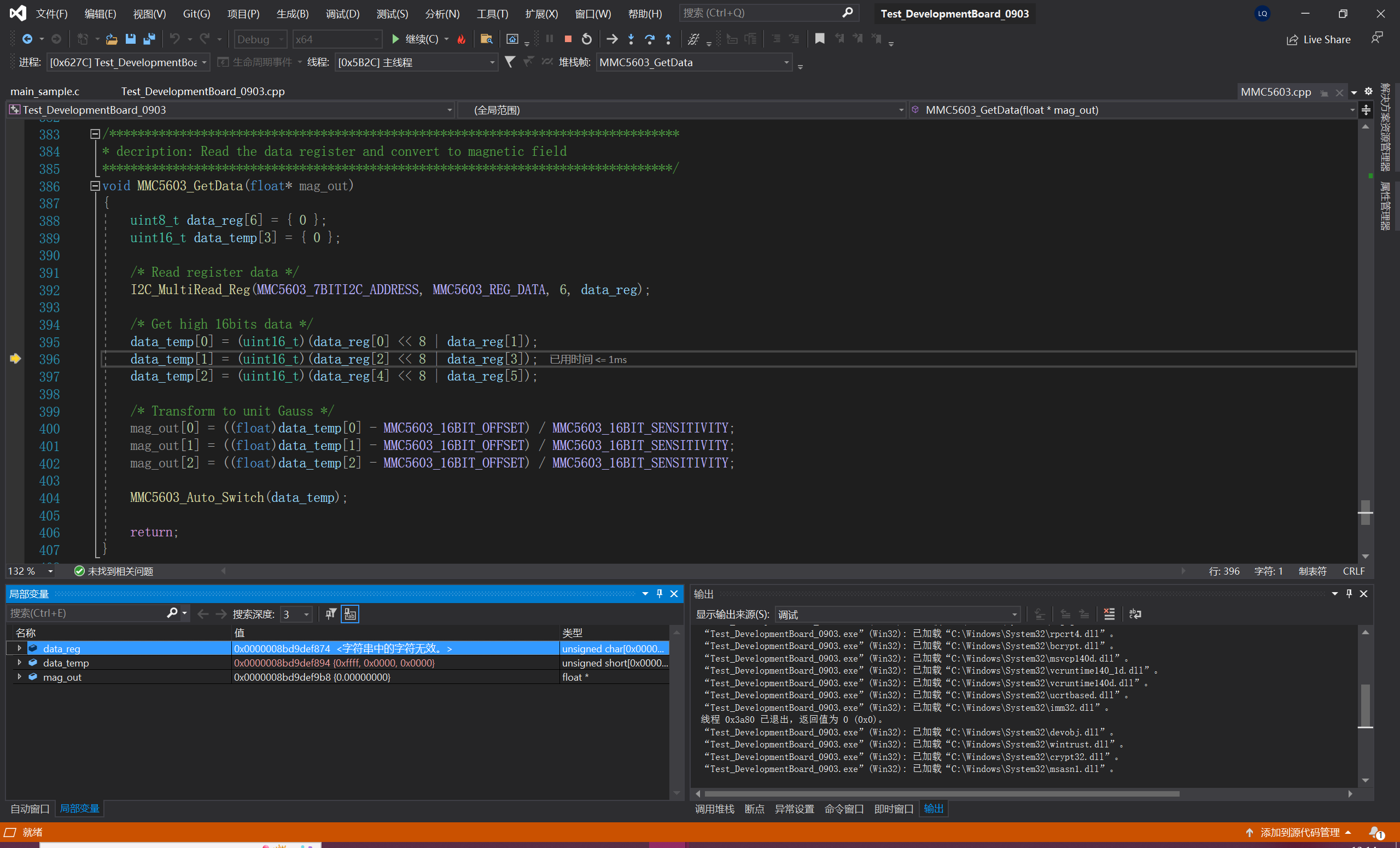1400x848 pixels.
Task: Switch to the 调用堆栈 tab
Action: click(x=714, y=808)
